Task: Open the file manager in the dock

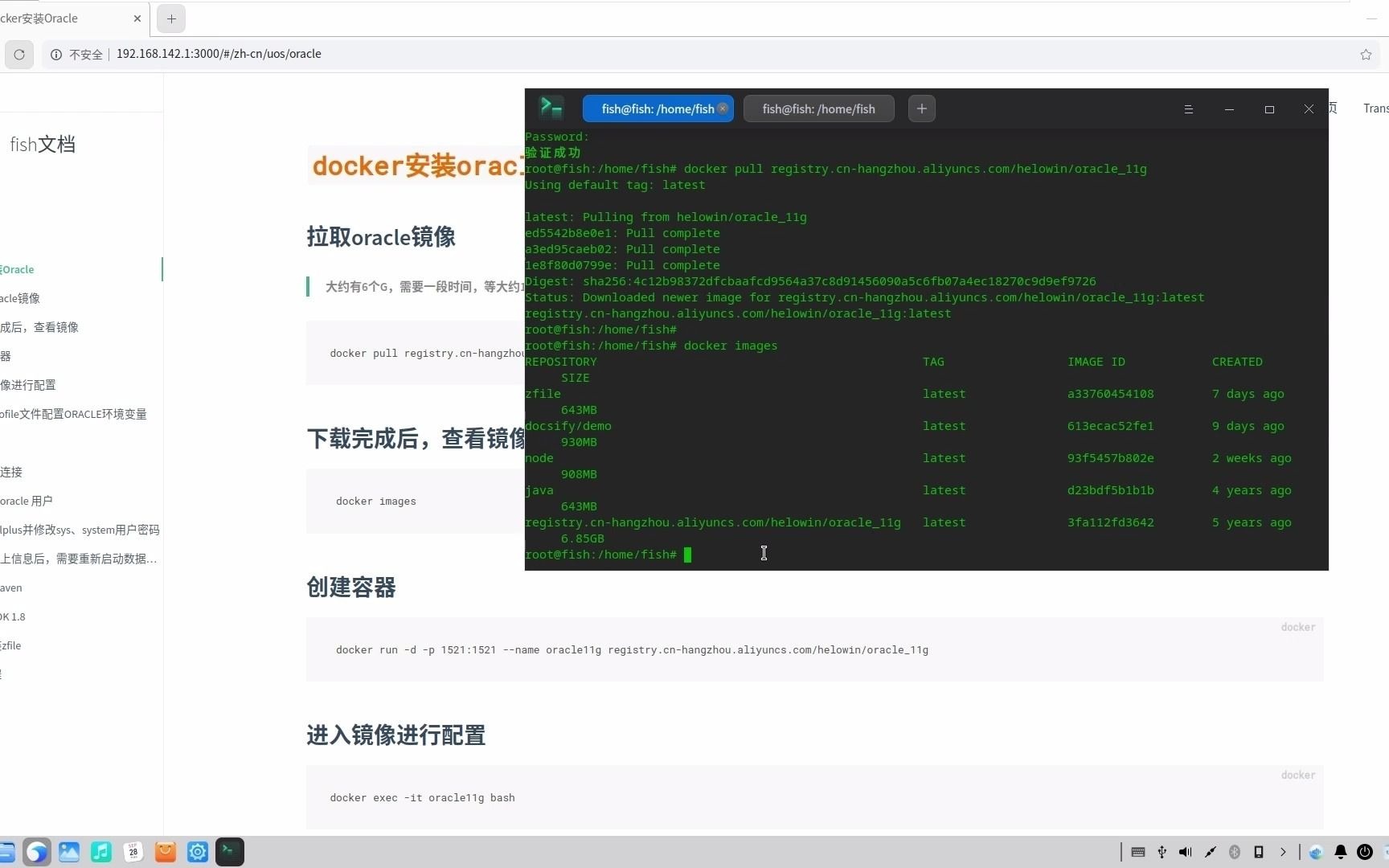Action: click(6, 852)
